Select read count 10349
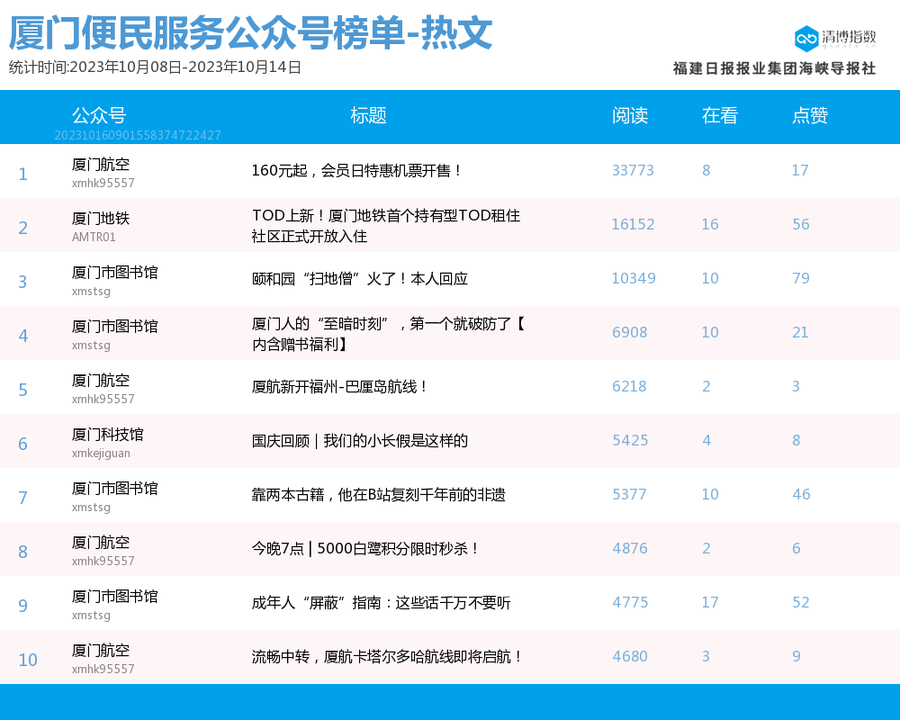 (633, 278)
